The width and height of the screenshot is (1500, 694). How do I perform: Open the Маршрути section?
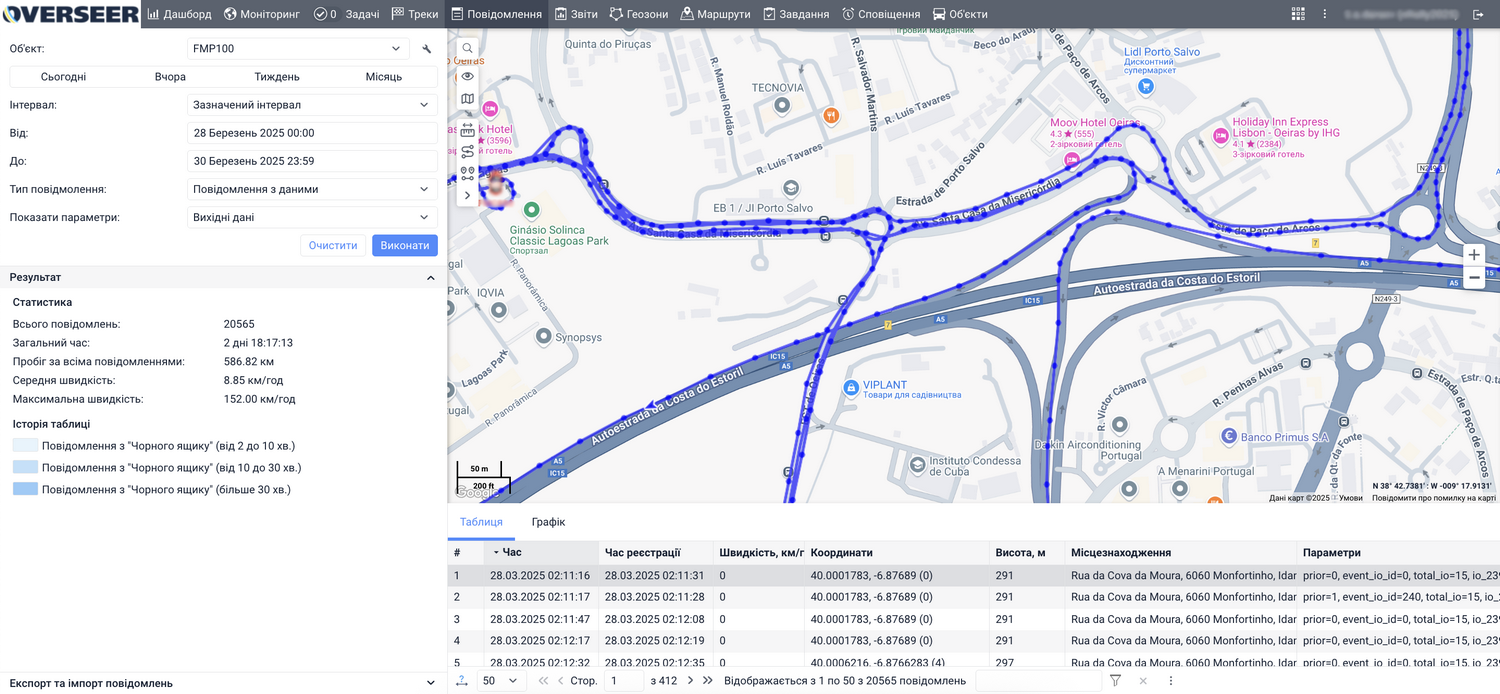pyautogui.click(x=715, y=14)
